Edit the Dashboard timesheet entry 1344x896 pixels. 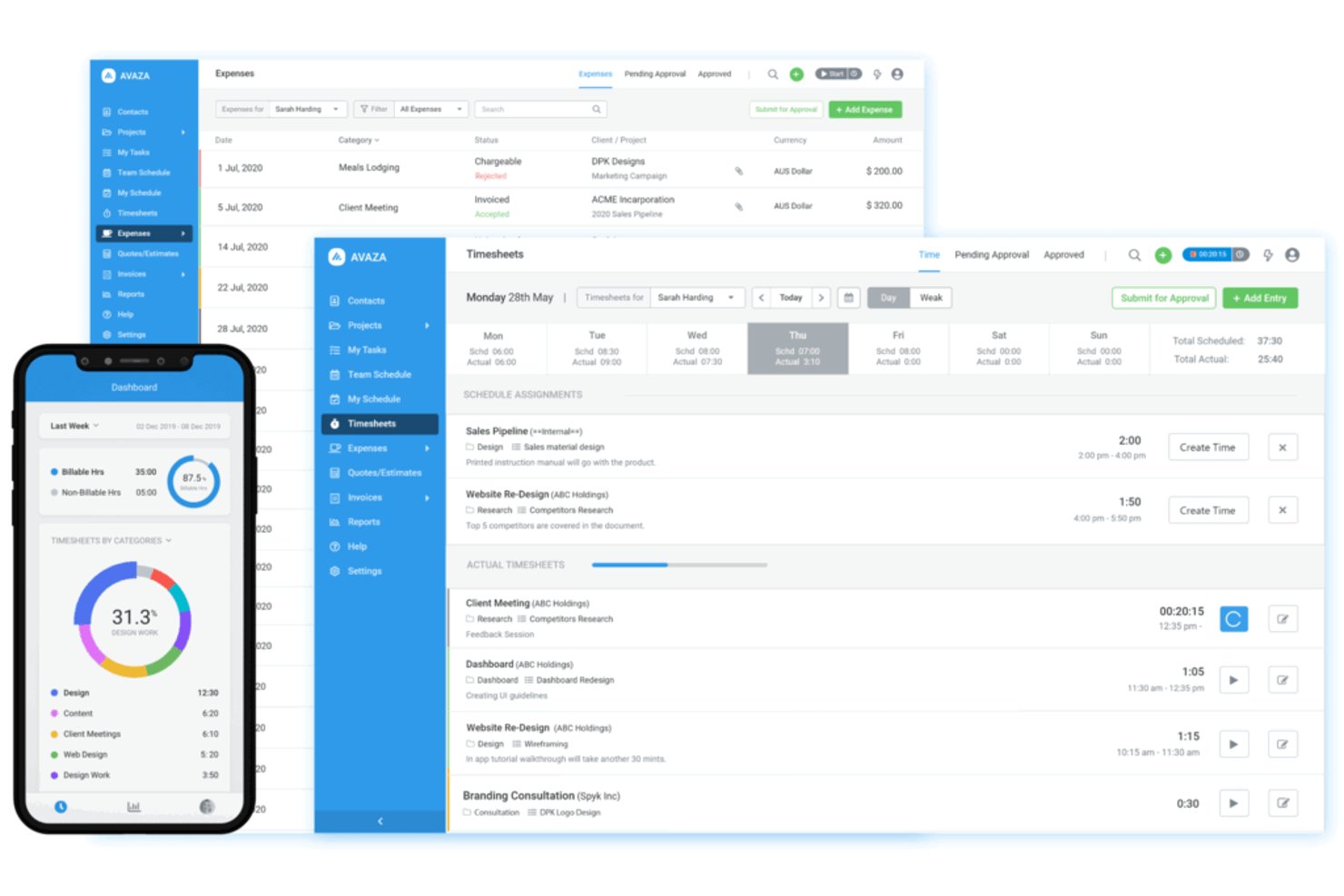[1282, 680]
